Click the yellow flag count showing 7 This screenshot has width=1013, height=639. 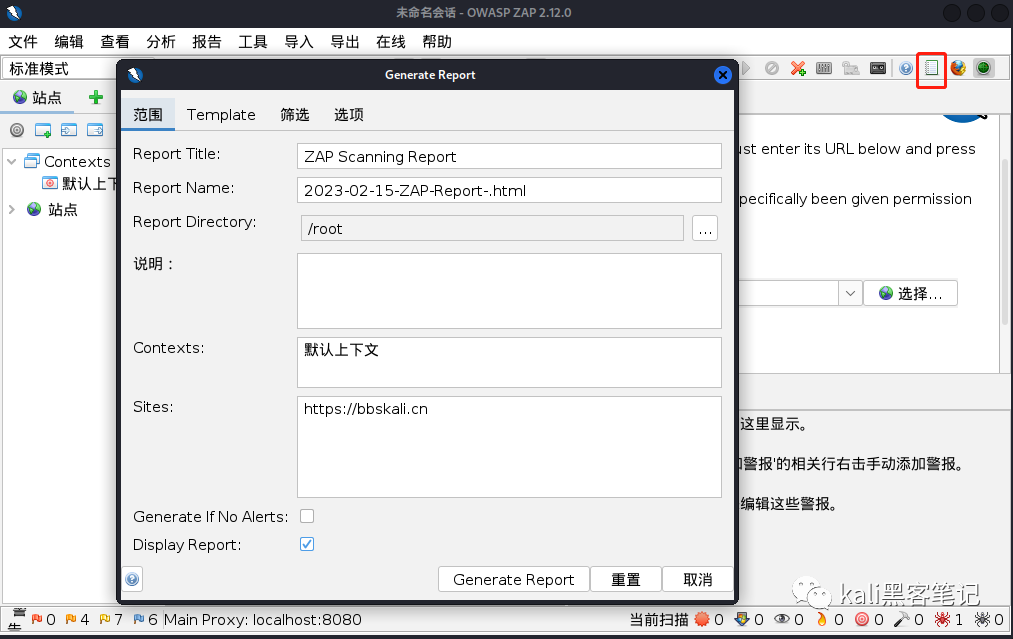(x=105, y=619)
